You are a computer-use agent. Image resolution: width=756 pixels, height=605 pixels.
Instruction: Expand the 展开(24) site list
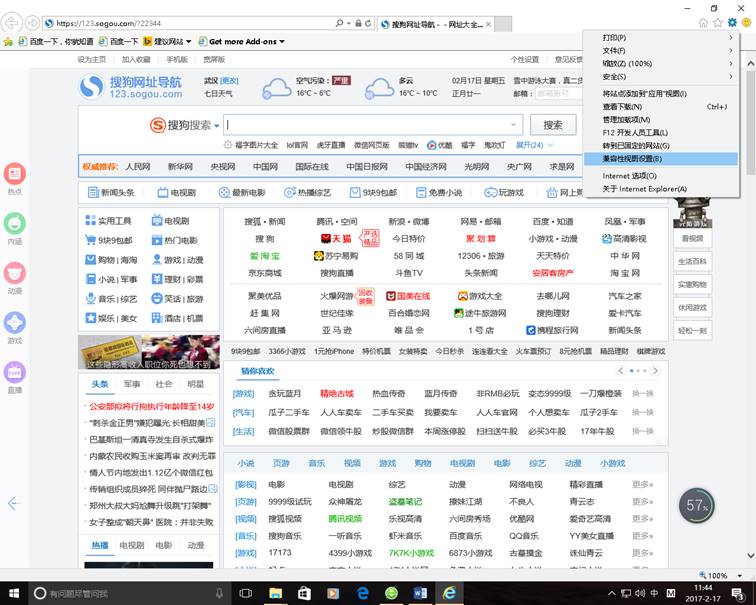click(x=534, y=145)
